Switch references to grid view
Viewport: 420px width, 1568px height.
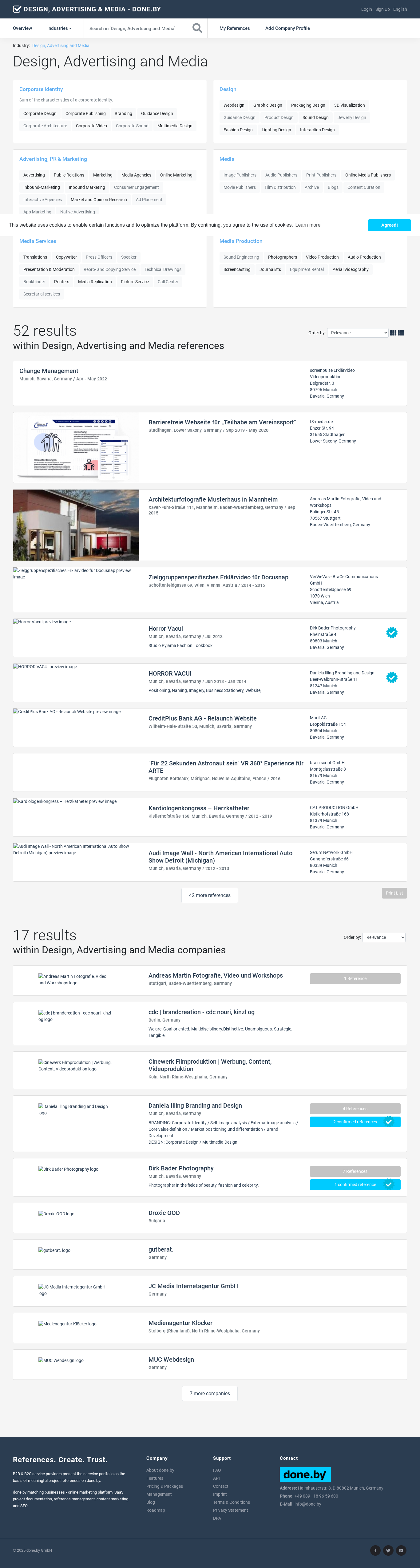click(393, 333)
